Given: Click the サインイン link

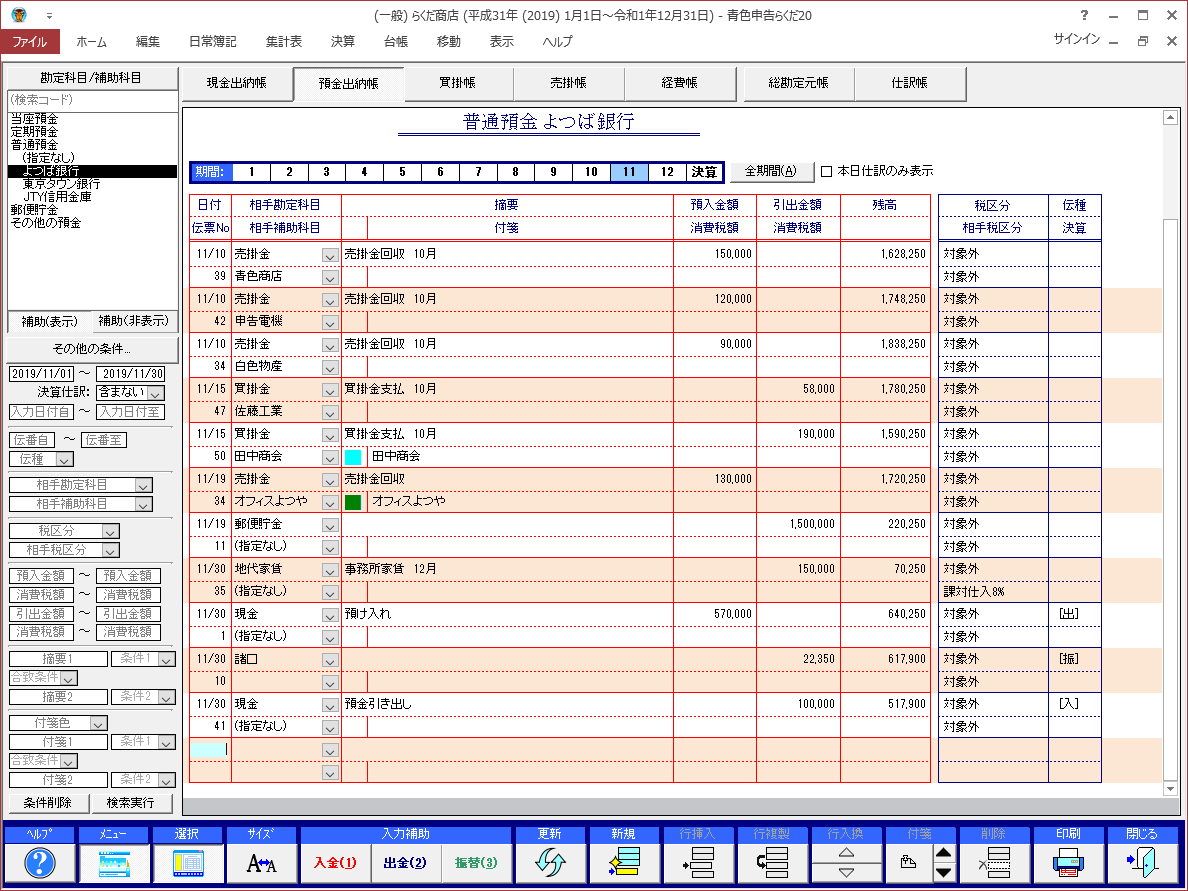Looking at the screenshot, I should click(1076, 39).
